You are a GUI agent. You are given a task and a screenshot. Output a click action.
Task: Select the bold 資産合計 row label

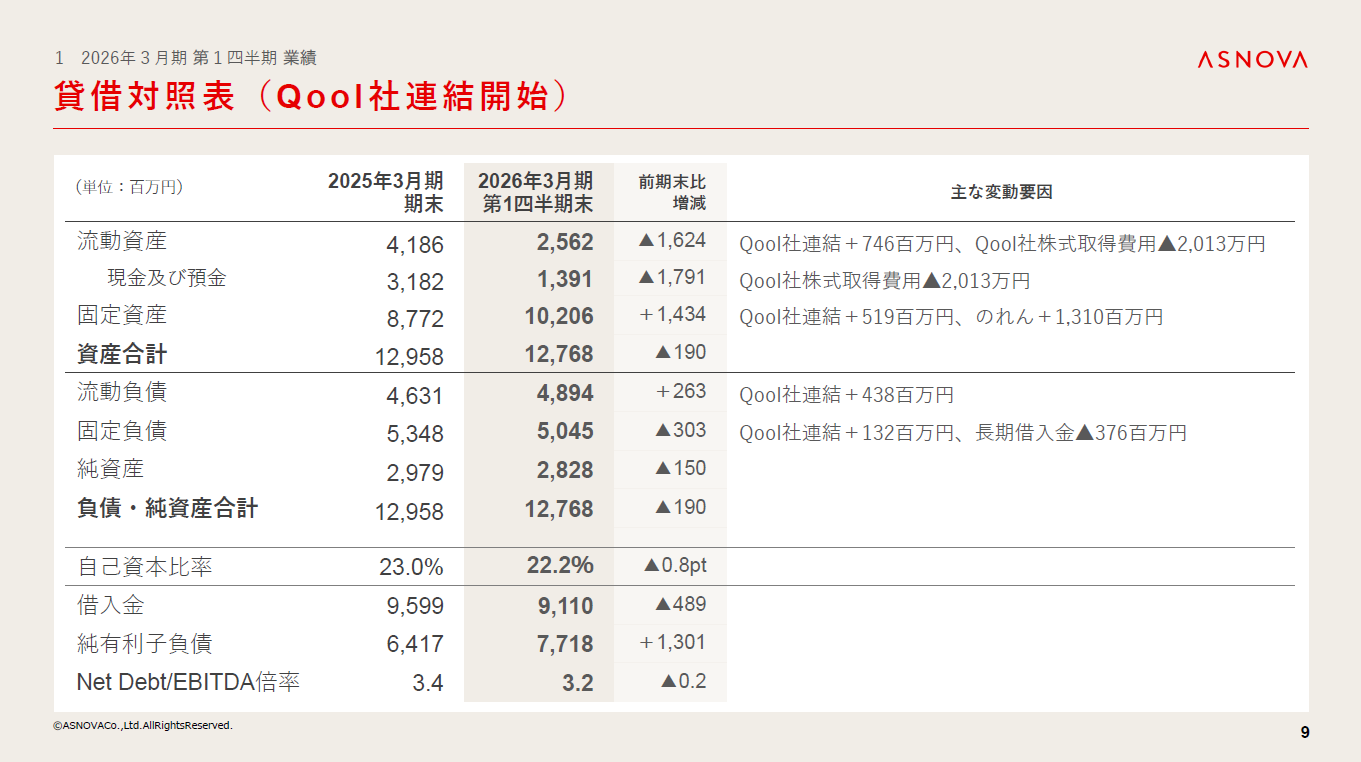122,354
